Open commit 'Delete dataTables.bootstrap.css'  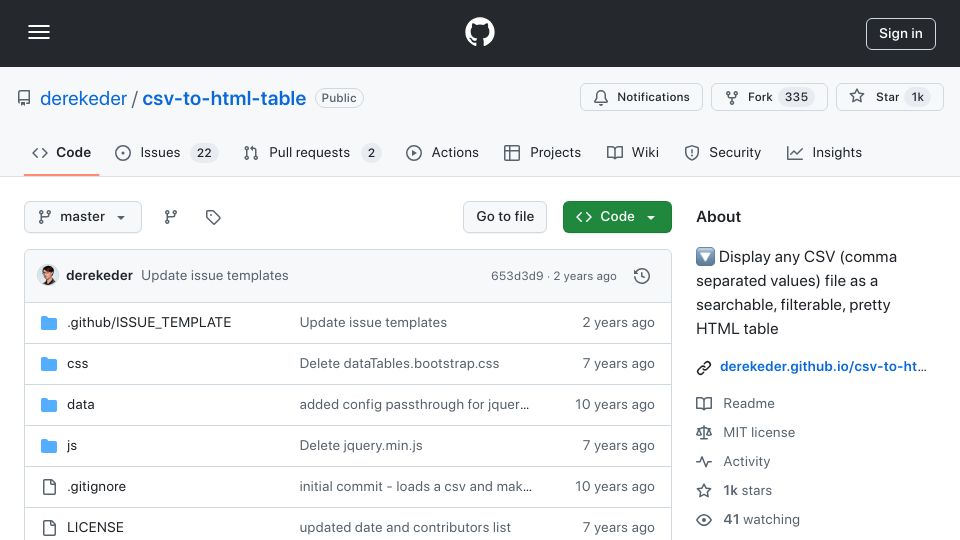(x=399, y=364)
